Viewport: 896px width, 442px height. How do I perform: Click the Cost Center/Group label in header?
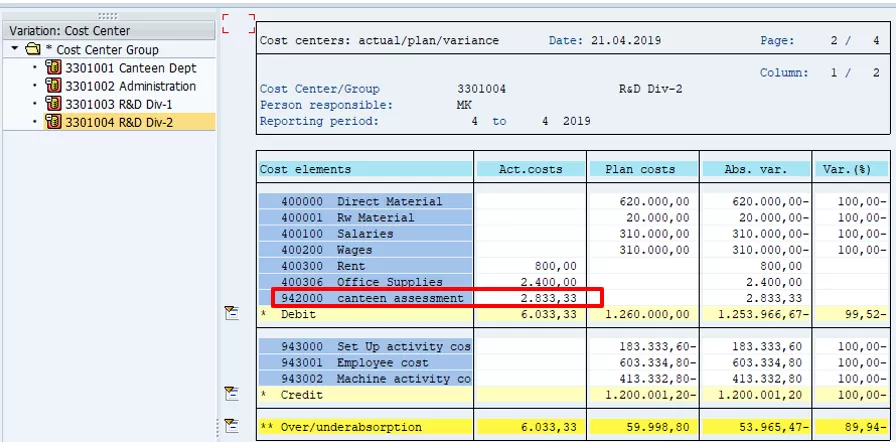pos(319,89)
